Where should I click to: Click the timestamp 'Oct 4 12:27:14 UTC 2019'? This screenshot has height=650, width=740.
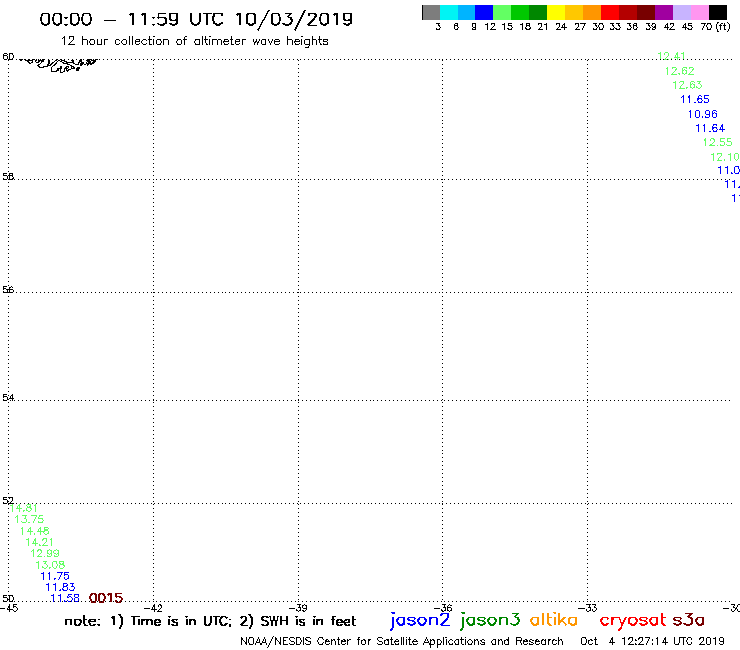click(x=652, y=641)
